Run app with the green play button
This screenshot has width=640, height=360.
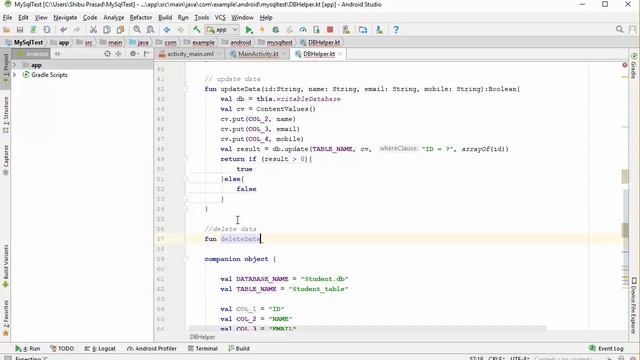(x=249, y=30)
